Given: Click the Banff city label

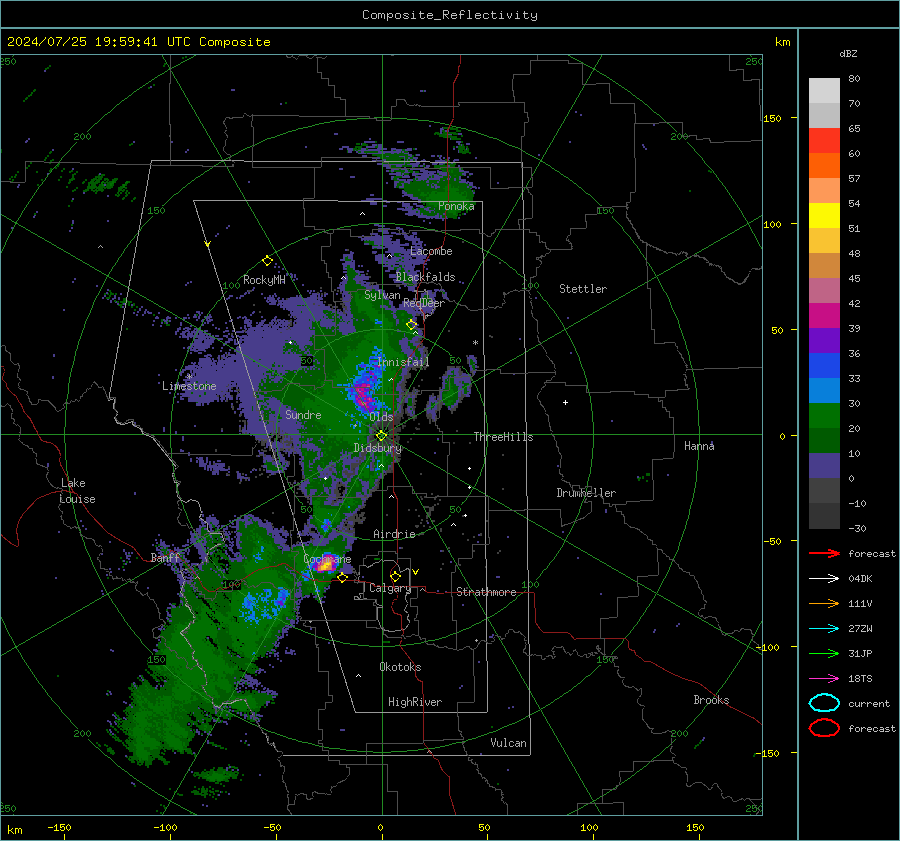Looking at the screenshot, I should 165,558.
